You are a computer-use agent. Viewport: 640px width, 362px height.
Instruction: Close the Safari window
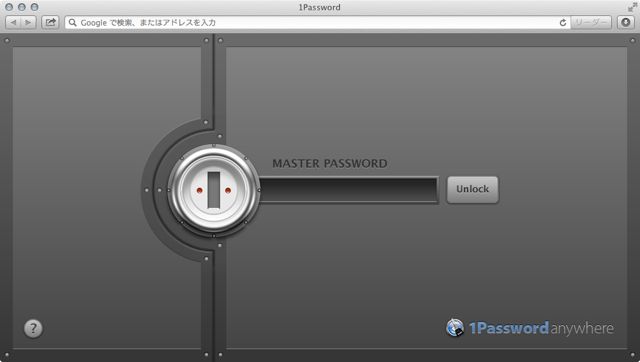(x=9, y=7)
